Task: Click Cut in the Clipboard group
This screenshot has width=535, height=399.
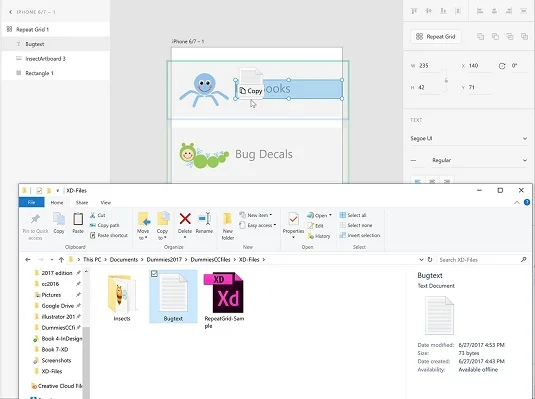Action: coord(98,215)
